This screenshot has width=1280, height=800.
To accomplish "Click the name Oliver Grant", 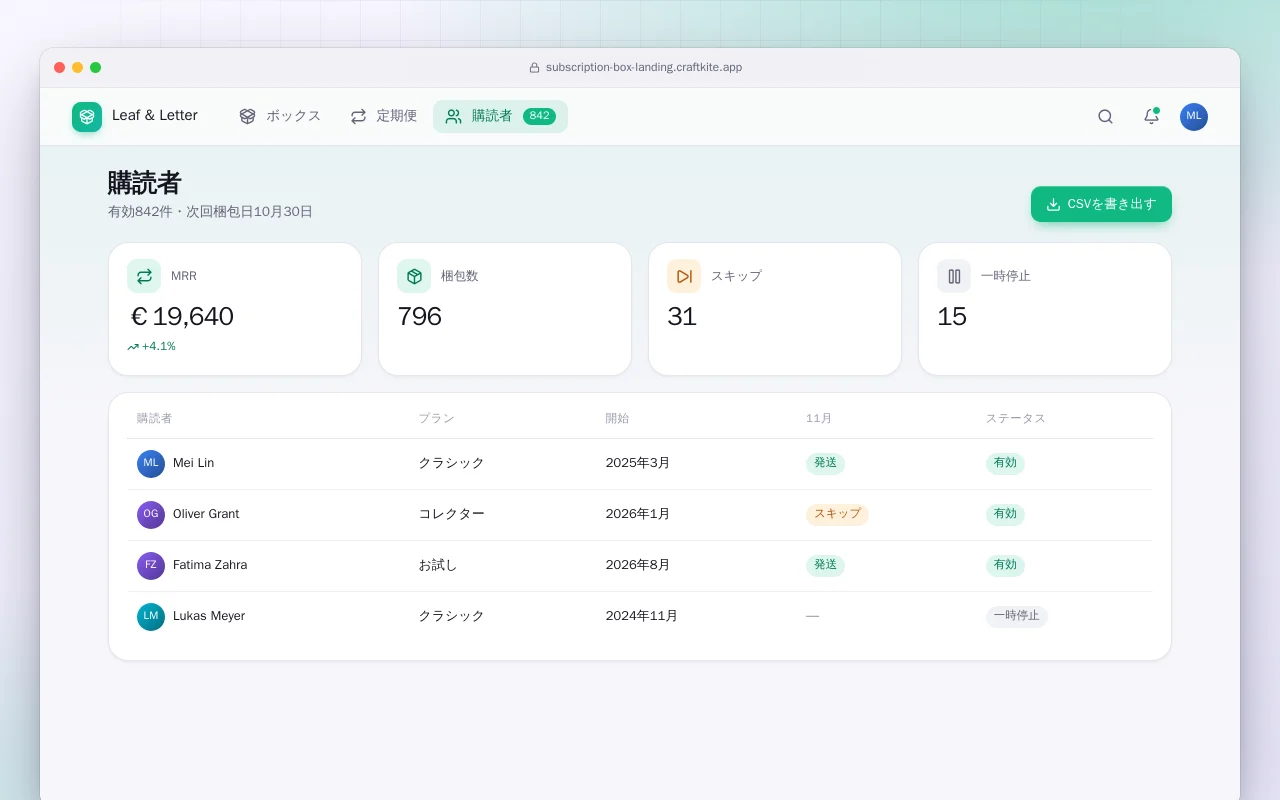I will (x=206, y=514).
